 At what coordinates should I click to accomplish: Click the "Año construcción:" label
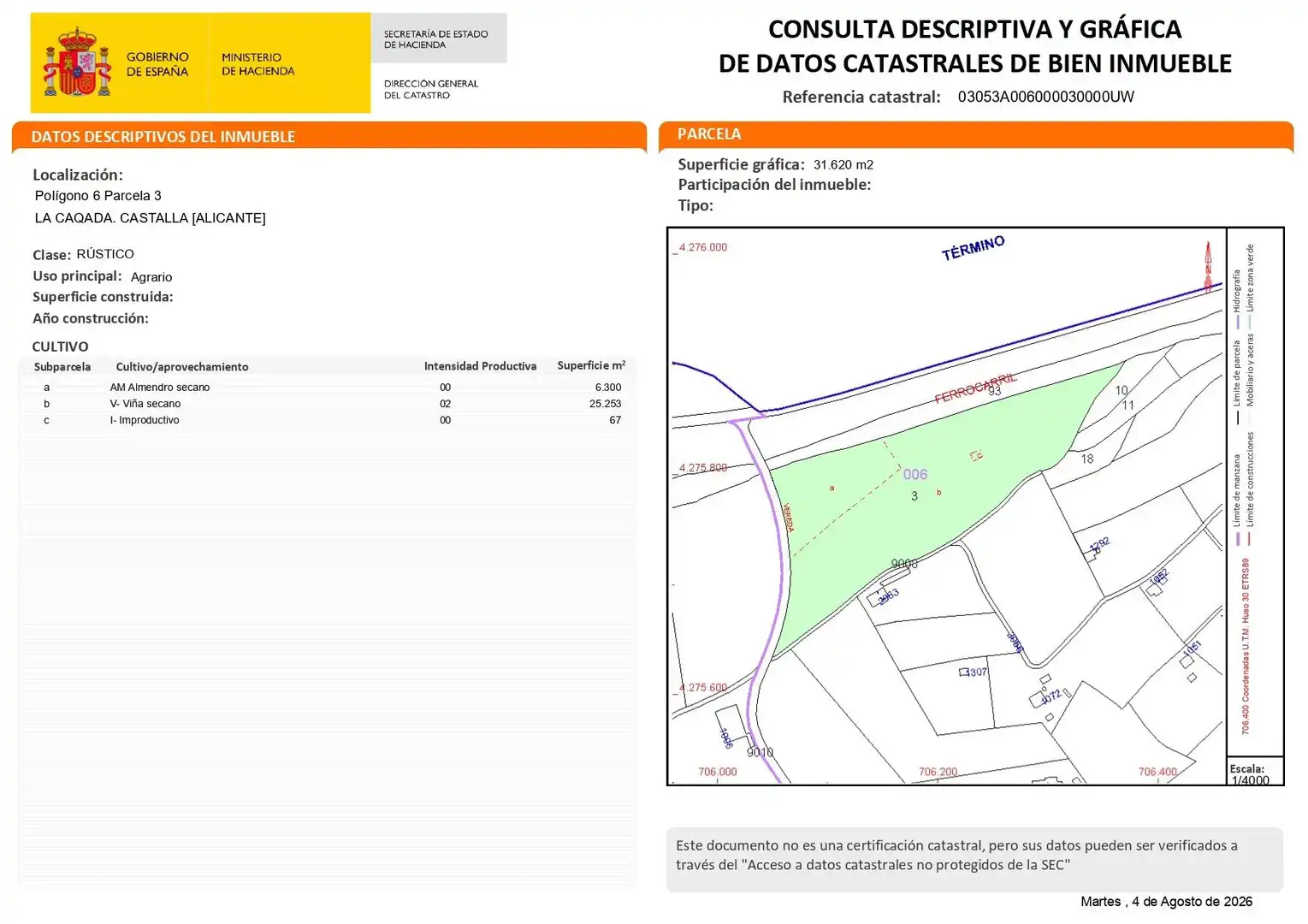tap(91, 318)
